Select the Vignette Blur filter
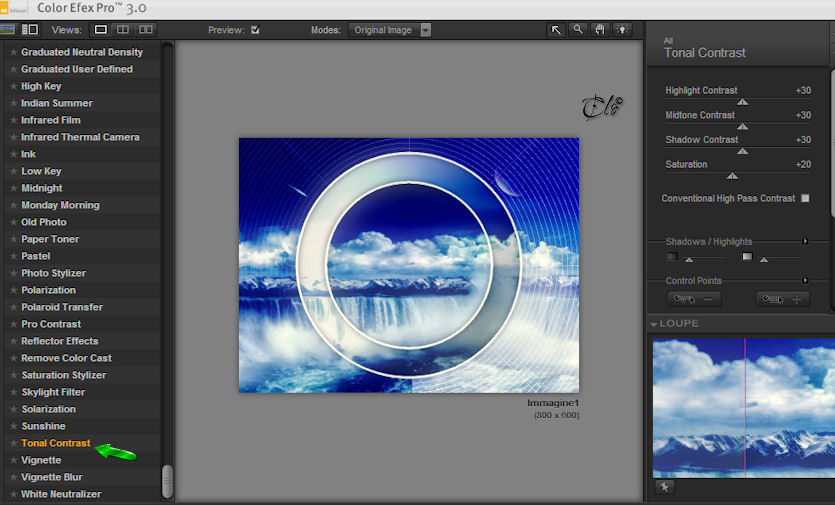Viewport: 835px width, 505px height. click(52, 477)
